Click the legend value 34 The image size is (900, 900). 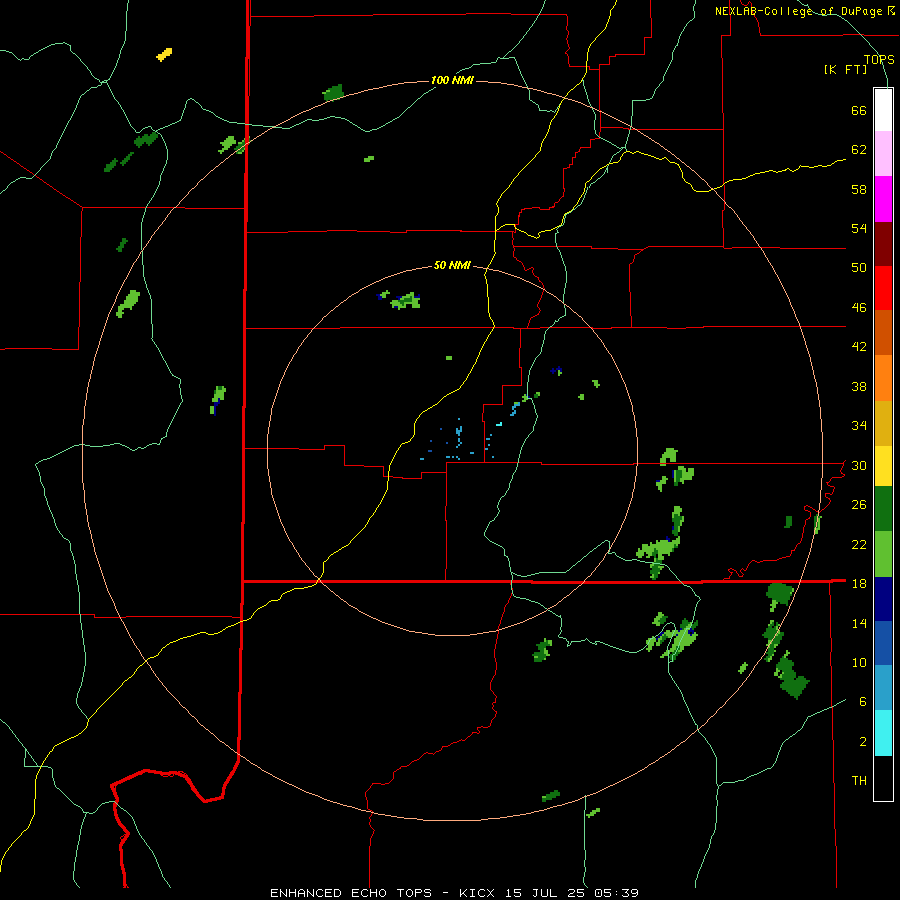pyautogui.click(x=859, y=426)
